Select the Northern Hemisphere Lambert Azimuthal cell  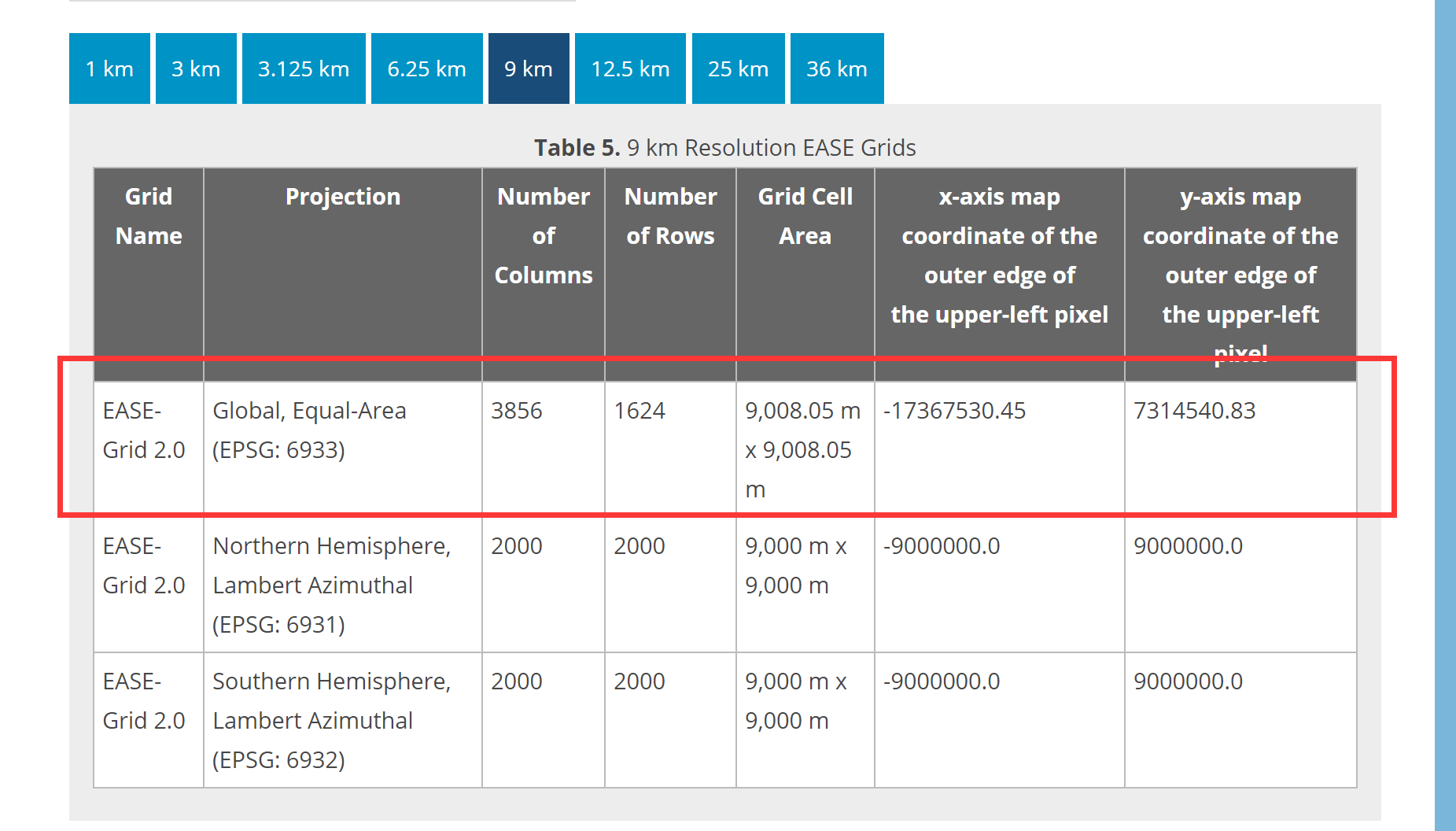(x=331, y=585)
